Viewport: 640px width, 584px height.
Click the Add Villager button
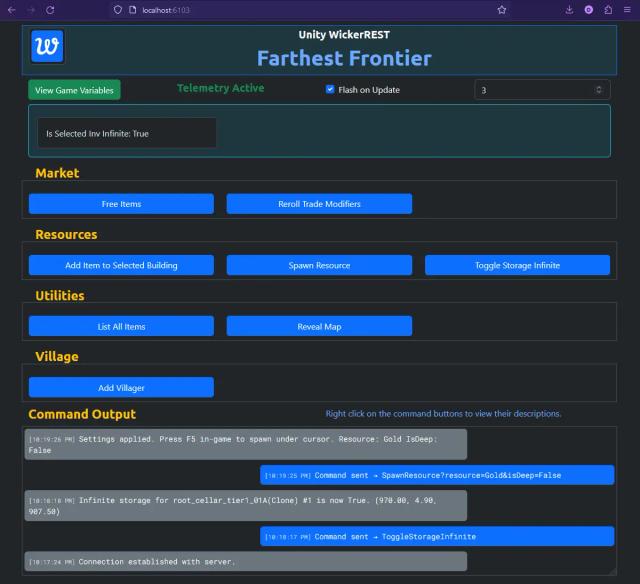pos(121,388)
